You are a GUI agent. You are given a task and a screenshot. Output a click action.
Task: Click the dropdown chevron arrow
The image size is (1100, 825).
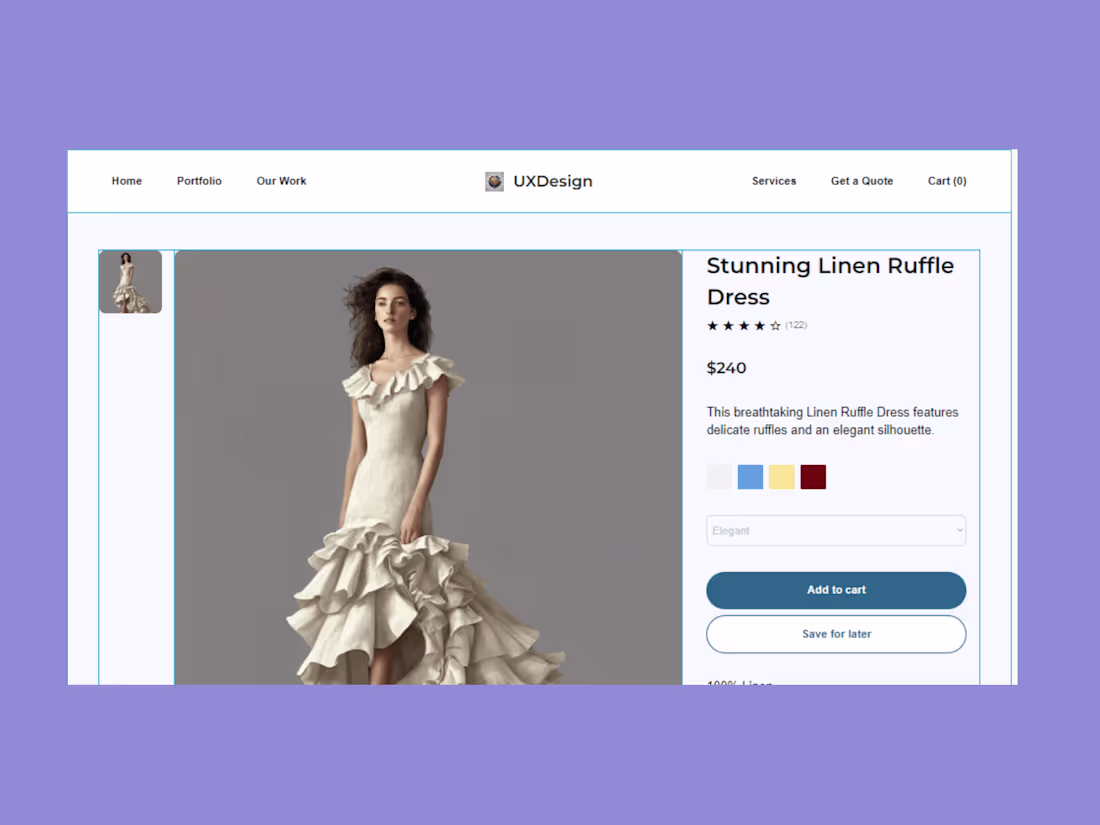[958, 530]
